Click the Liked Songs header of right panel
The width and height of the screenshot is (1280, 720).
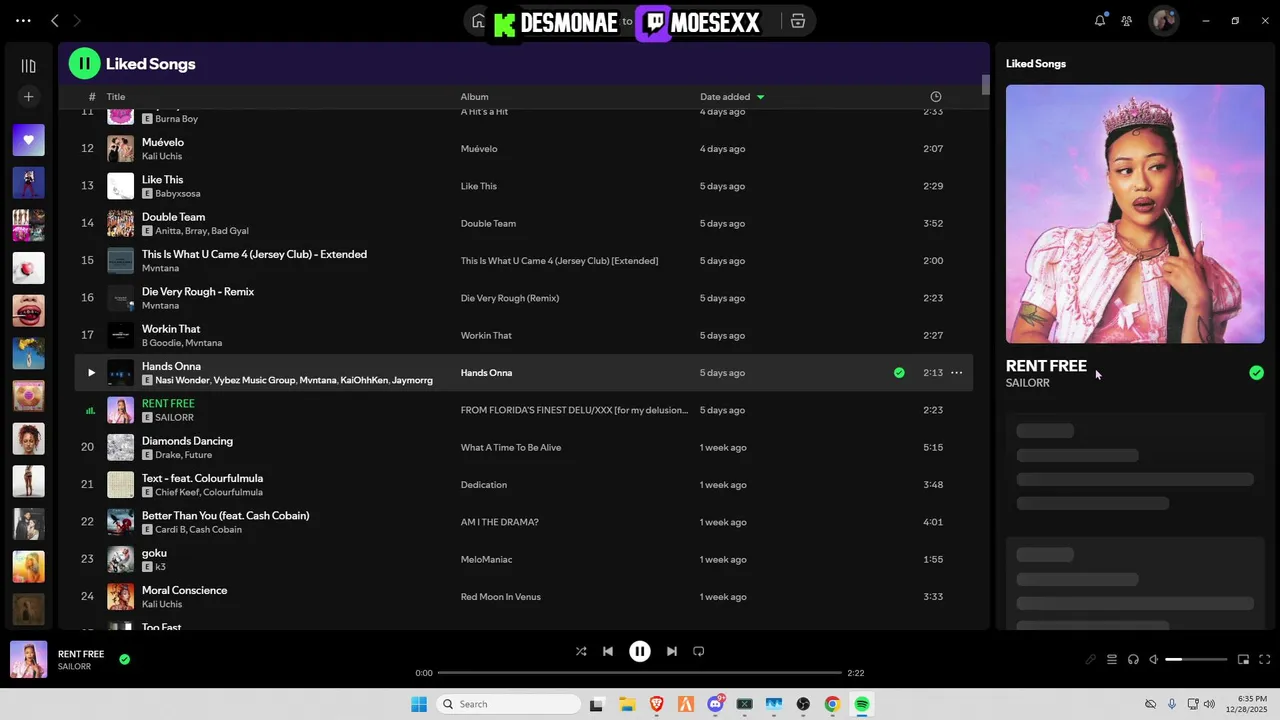click(x=1036, y=63)
